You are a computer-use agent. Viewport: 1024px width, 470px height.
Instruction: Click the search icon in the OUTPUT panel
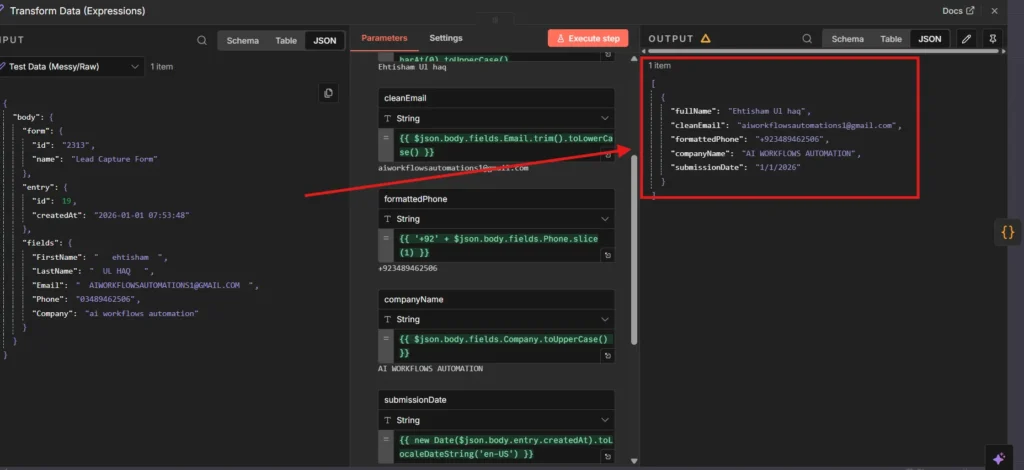click(807, 39)
